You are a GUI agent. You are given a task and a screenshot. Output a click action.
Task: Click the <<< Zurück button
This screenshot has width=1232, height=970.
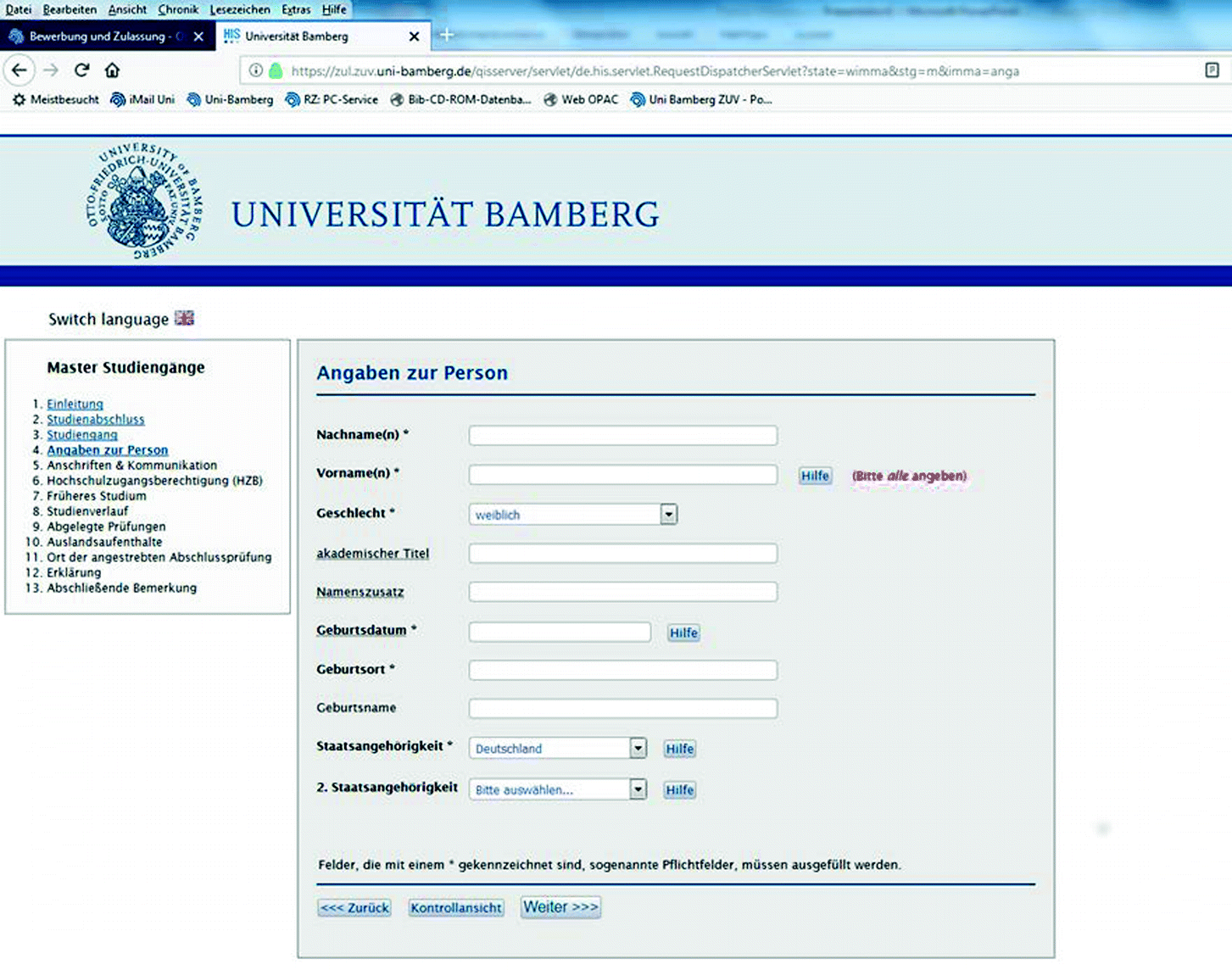(354, 907)
